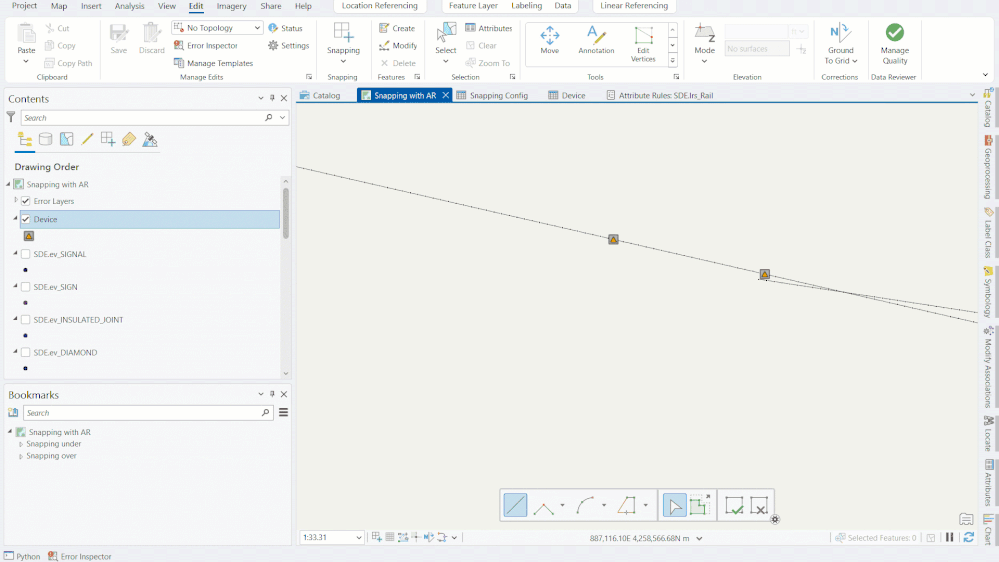The width and height of the screenshot is (999, 562).
Task: Click the Device layer symbol swatch
Action: pos(29,236)
